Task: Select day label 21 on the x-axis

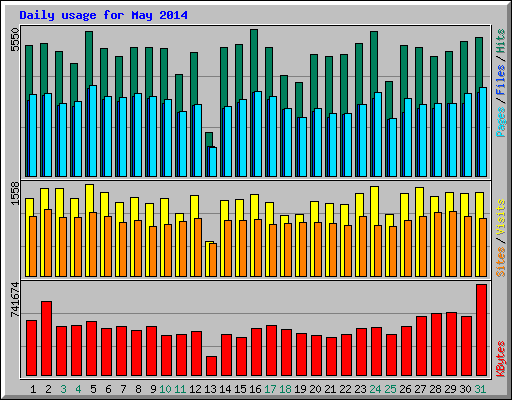Action: [330, 389]
